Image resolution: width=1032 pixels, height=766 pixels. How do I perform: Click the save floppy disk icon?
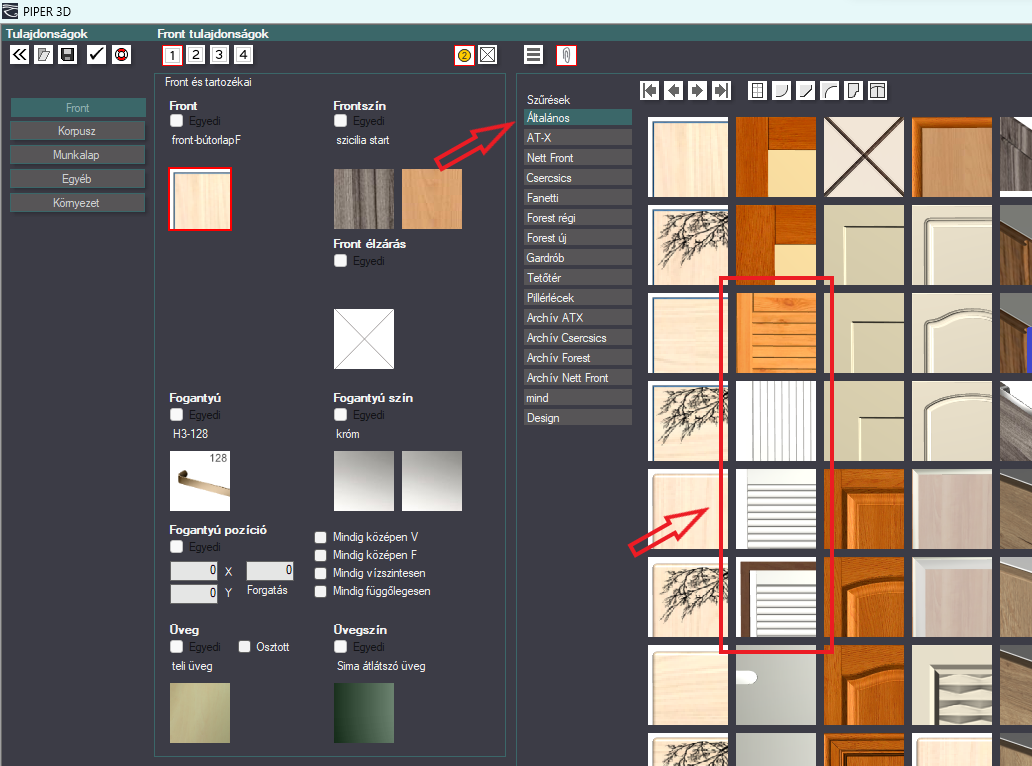click(67, 55)
